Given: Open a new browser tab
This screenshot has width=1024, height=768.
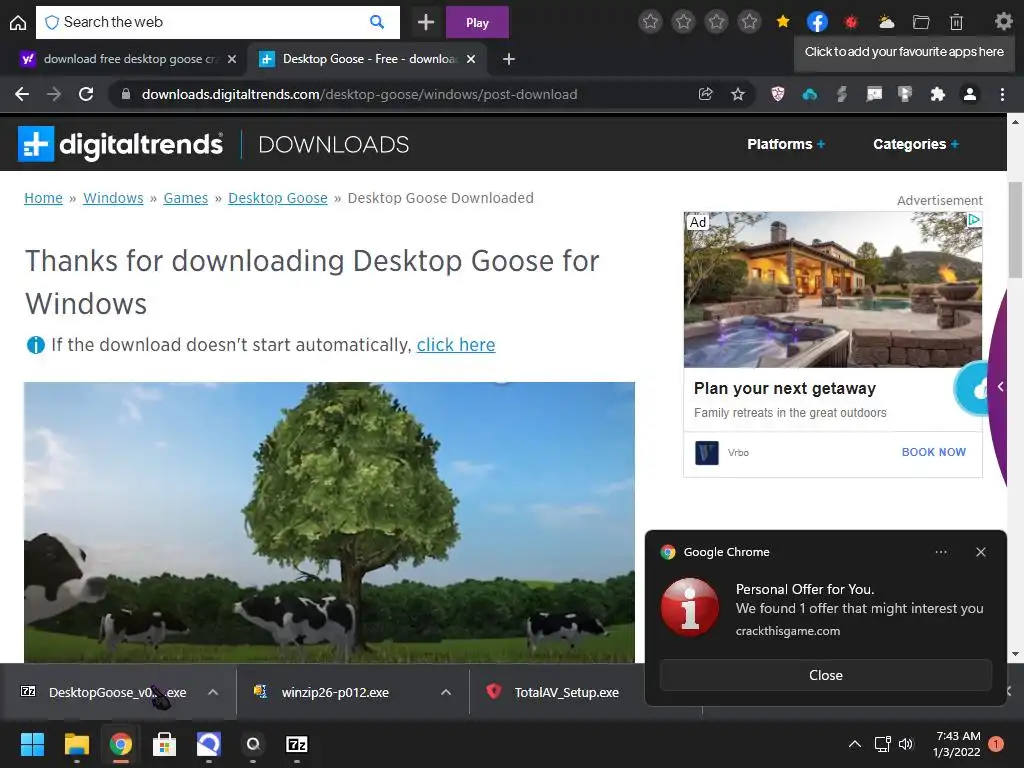Looking at the screenshot, I should pos(509,59).
